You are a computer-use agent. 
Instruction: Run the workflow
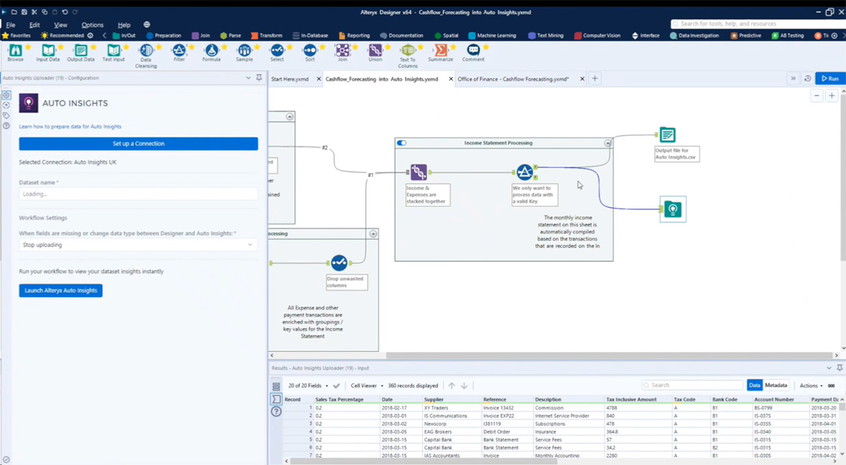(x=830, y=78)
